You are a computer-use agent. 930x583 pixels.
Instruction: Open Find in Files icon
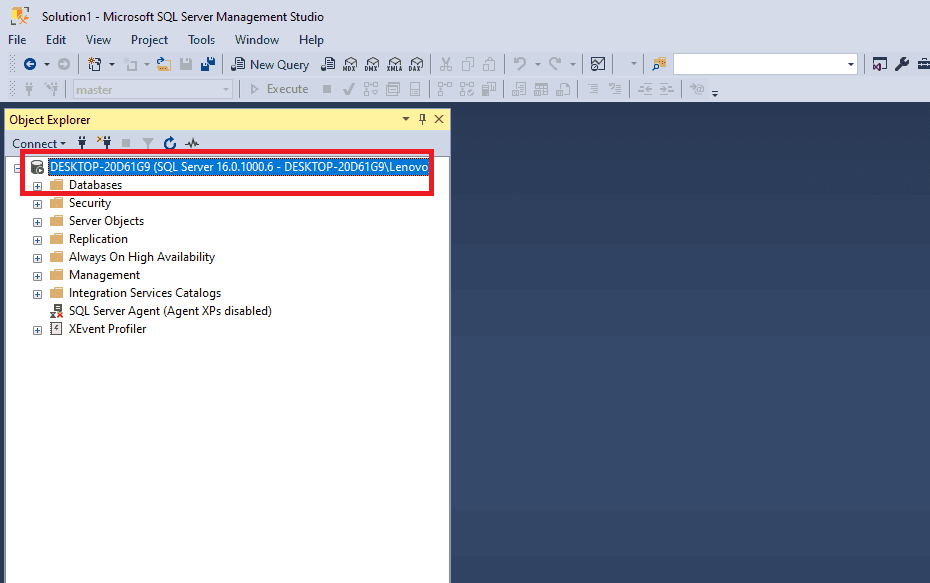click(x=659, y=64)
